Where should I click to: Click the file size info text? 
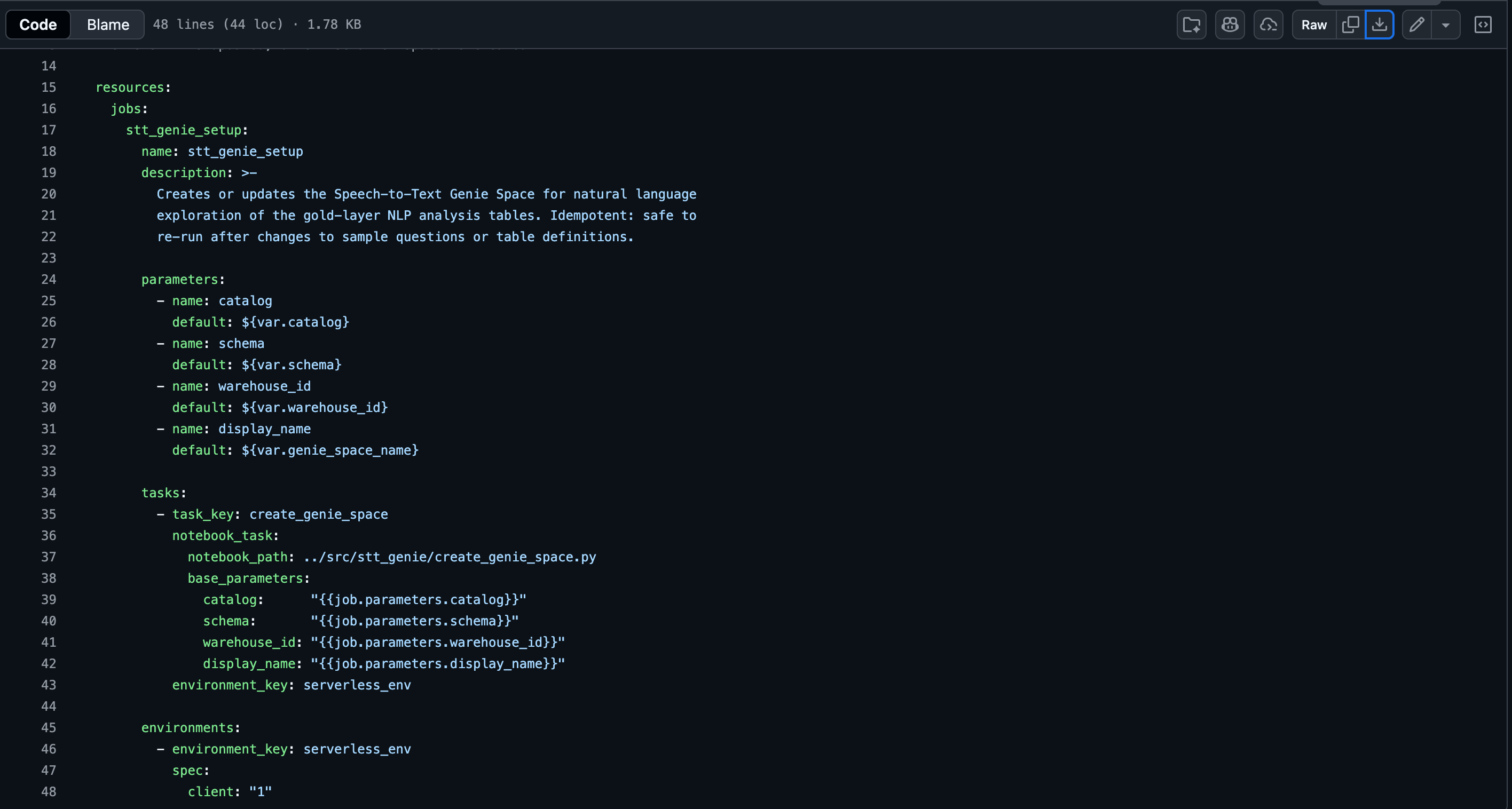[256, 25]
